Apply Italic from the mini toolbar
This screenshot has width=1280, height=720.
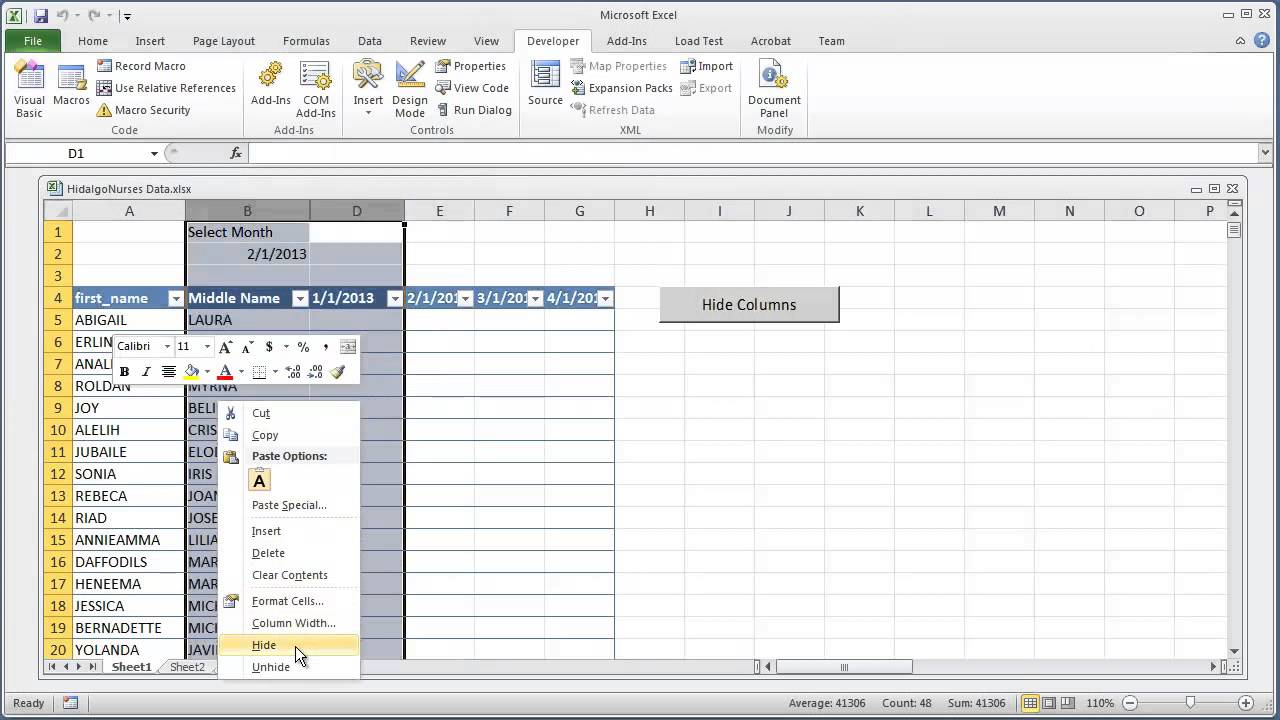(x=146, y=372)
